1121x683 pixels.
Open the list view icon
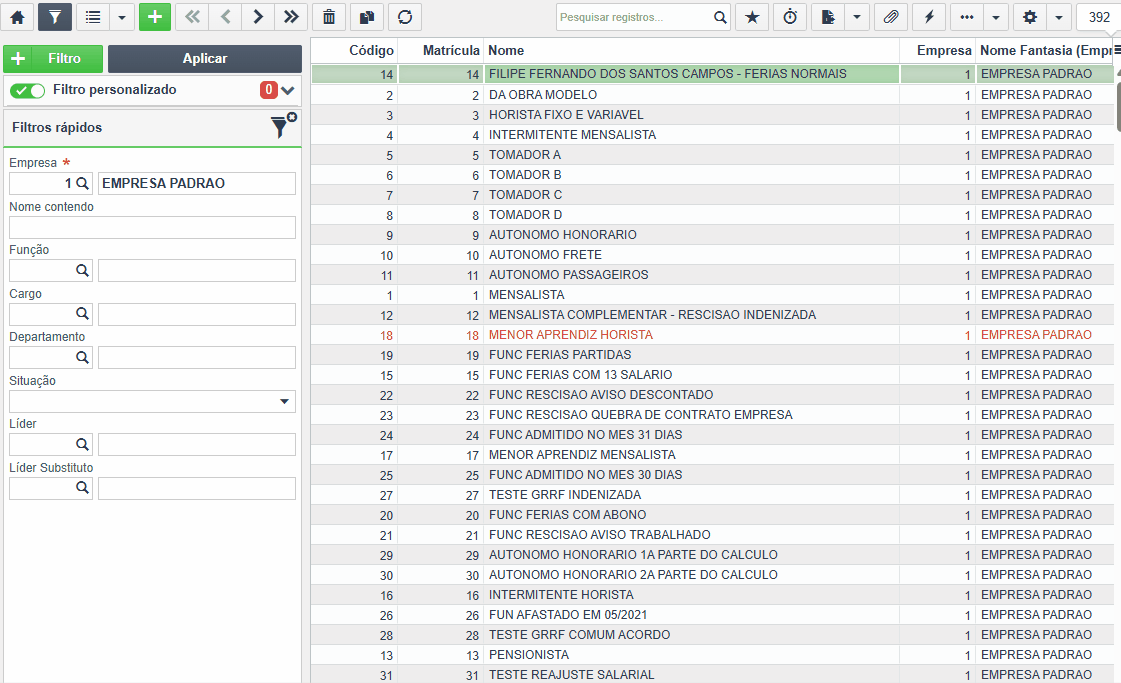(x=93, y=17)
